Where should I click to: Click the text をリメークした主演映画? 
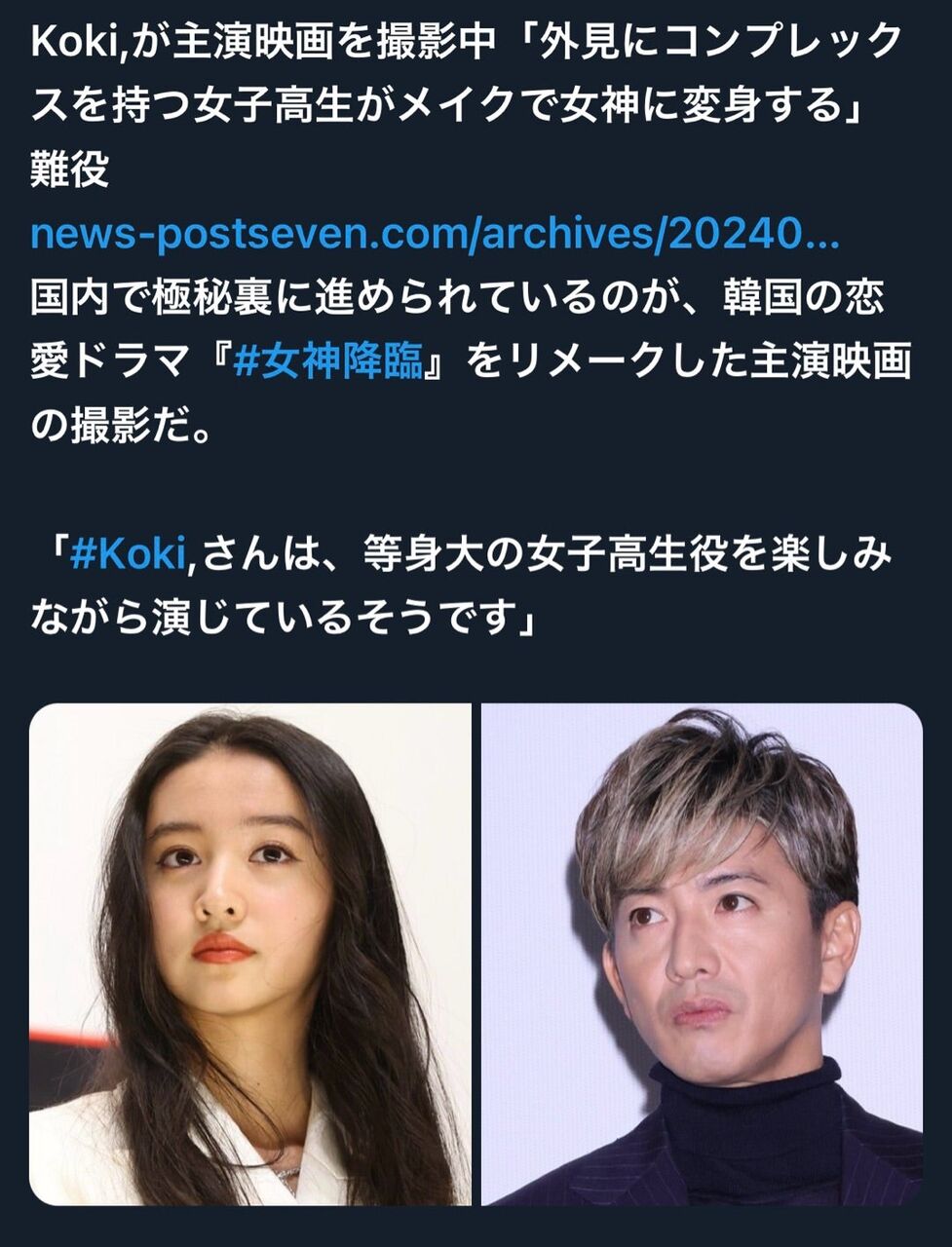(x=688, y=361)
